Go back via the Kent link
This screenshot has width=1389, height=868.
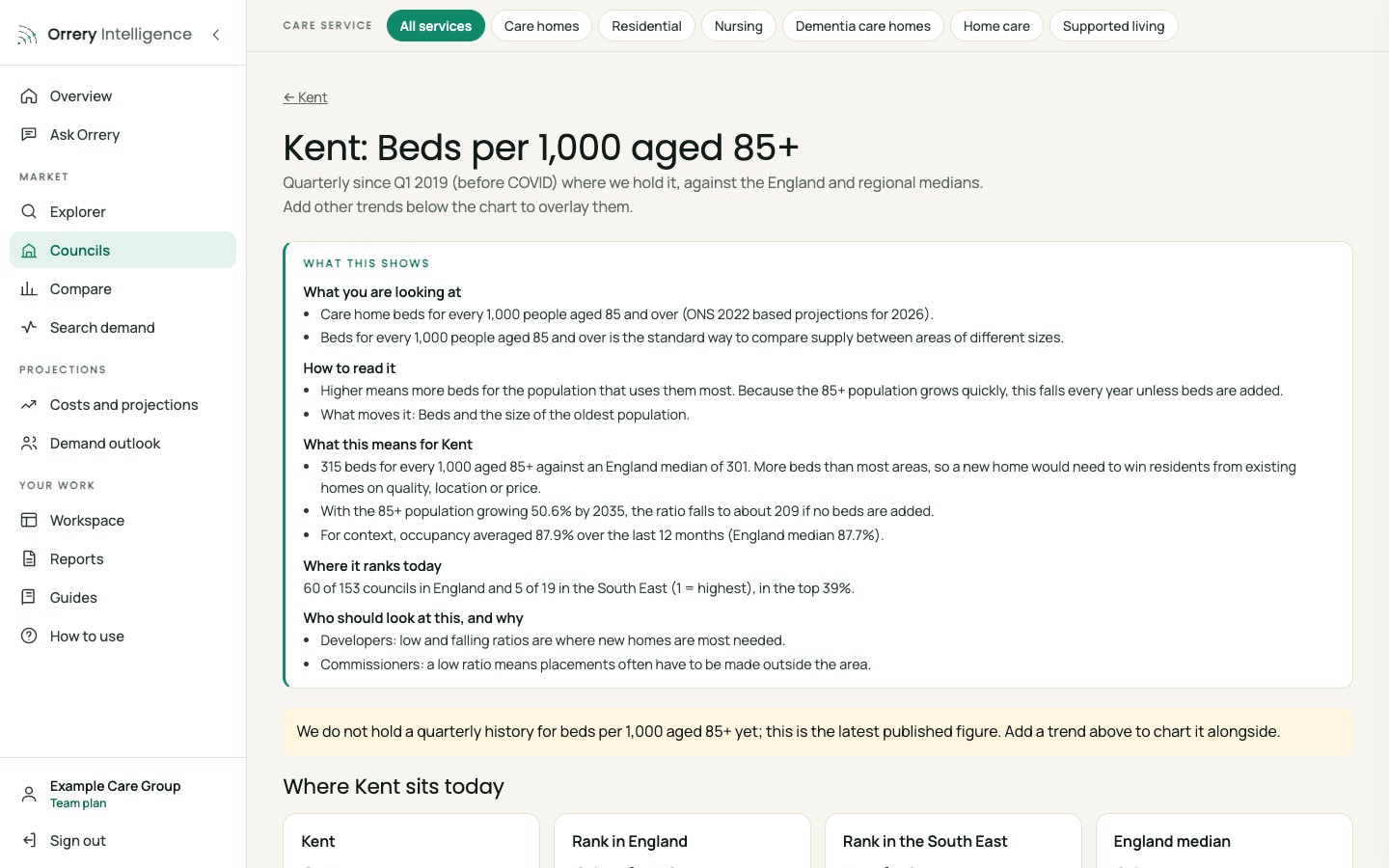(x=305, y=97)
